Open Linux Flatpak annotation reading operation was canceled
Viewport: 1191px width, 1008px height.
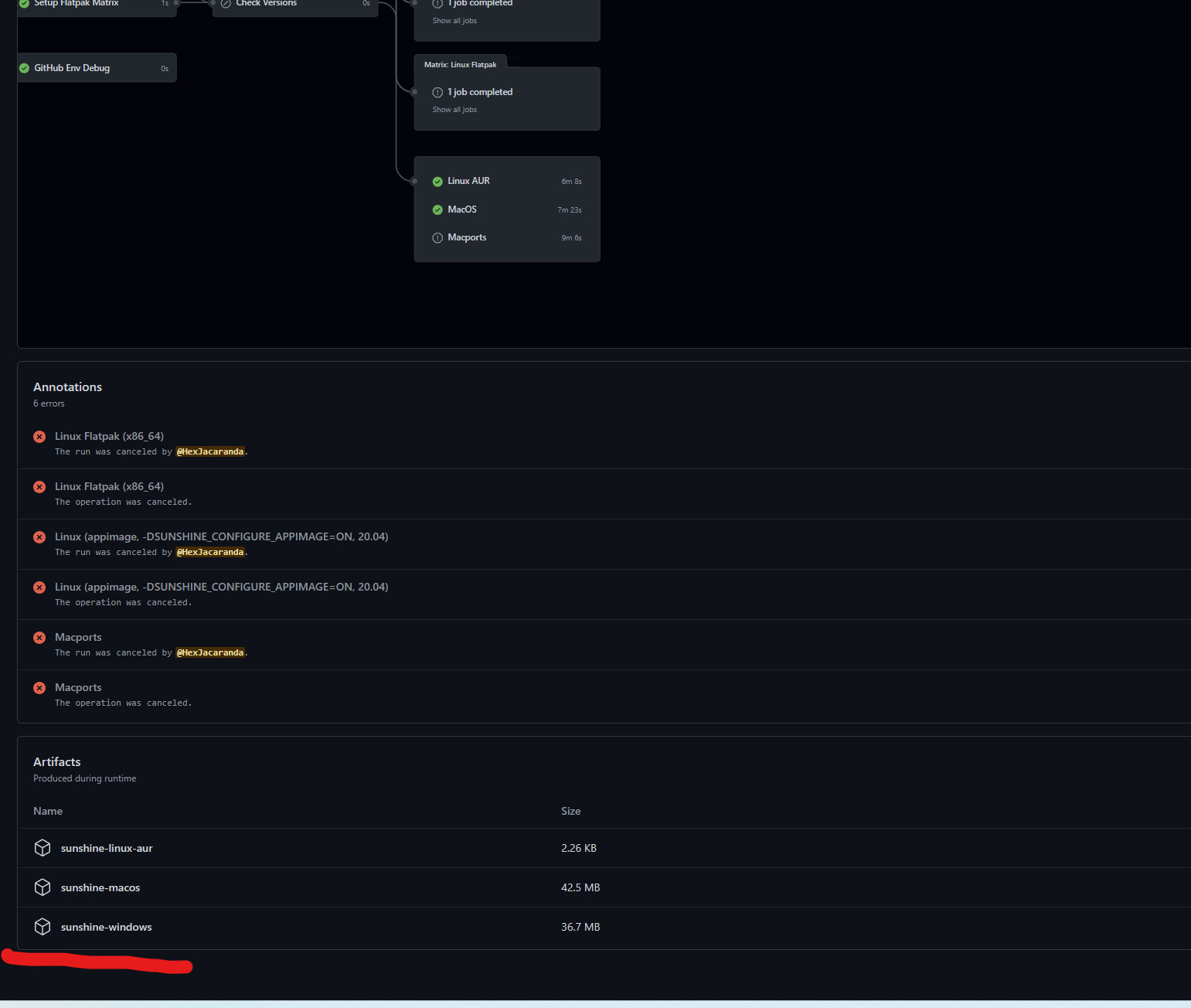pyautogui.click(x=109, y=486)
